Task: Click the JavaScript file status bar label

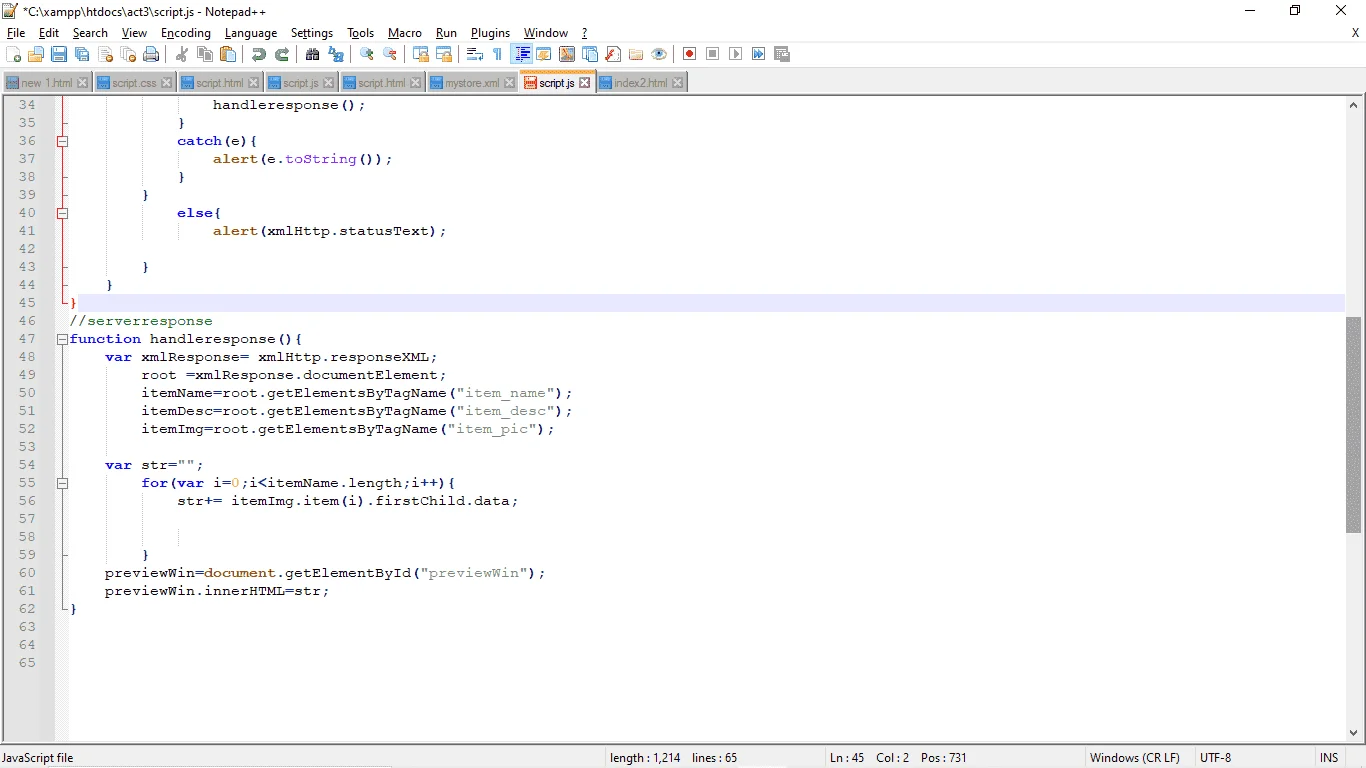Action: [38, 758]
